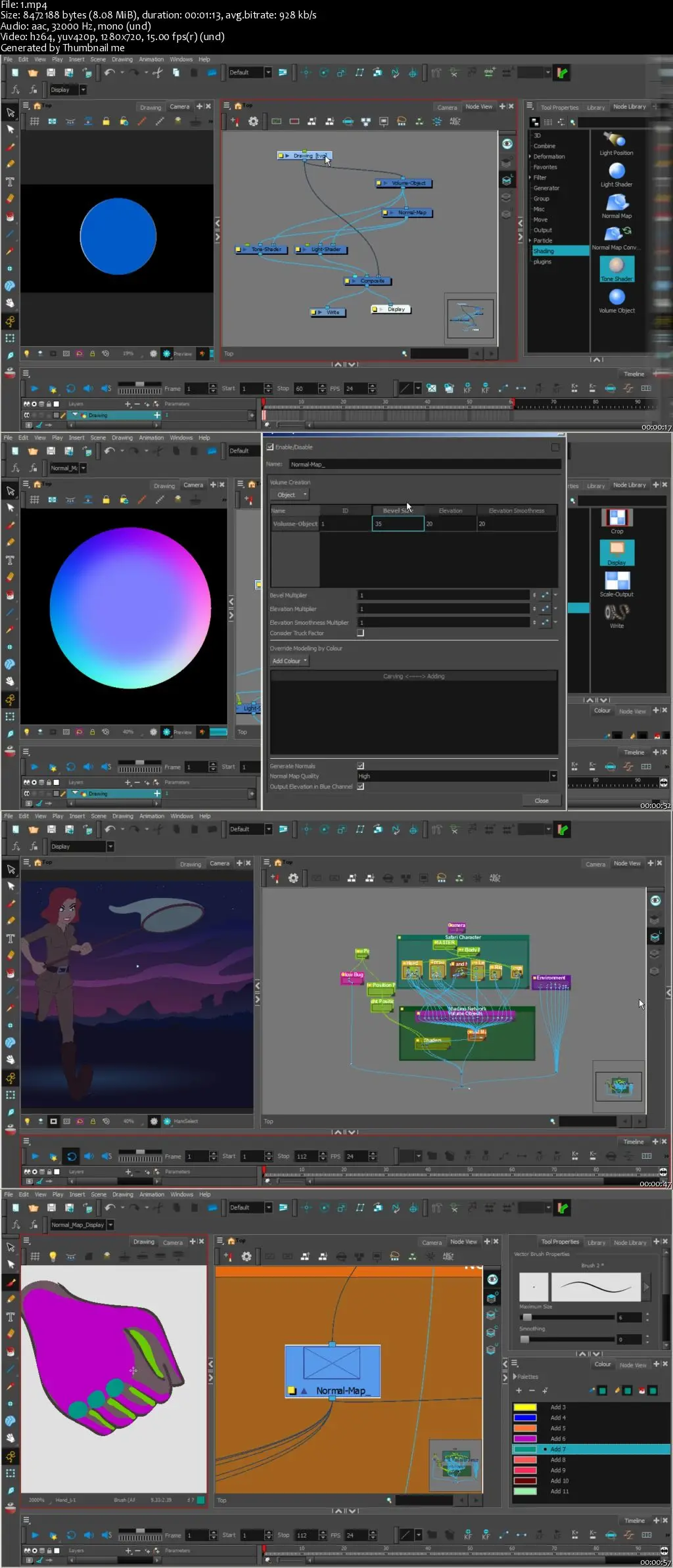Select the Crop node icon in Node Library
Viewport: 673px width, 1568px height.
pyautogui.click(x=616, y=518)
